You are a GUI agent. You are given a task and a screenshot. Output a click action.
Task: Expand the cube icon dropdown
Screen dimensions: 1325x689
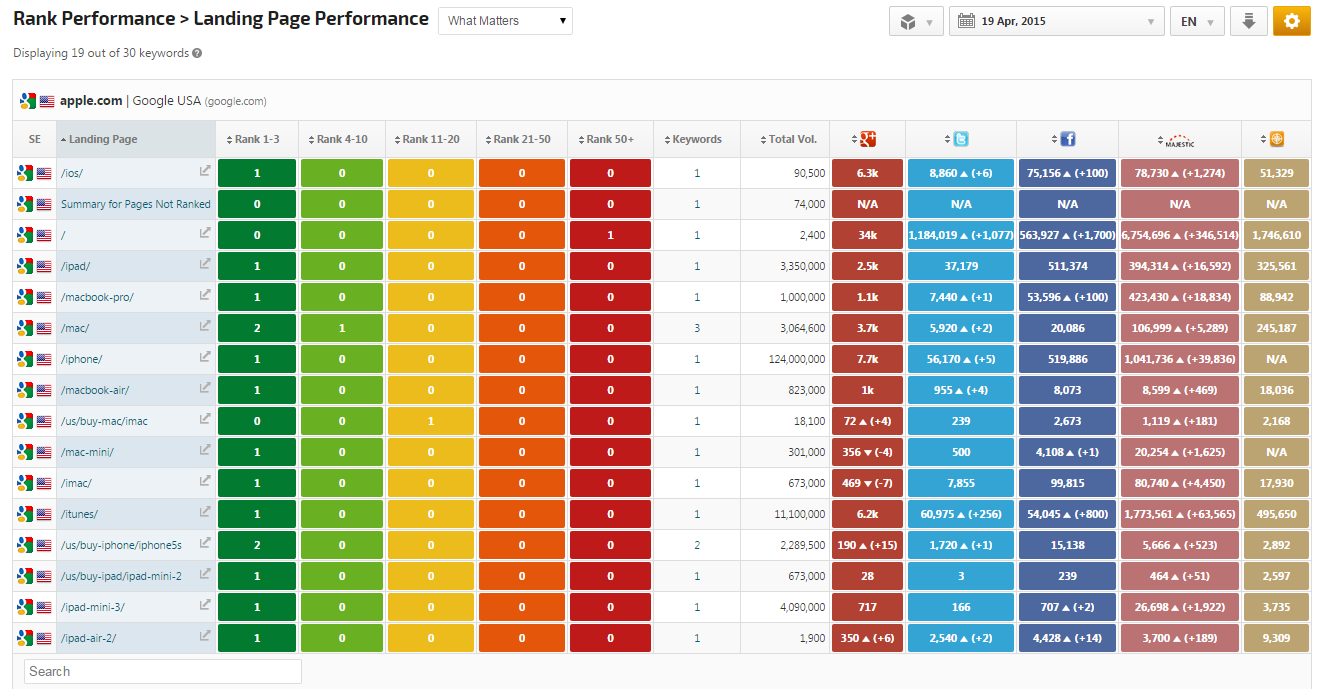pyautogui.click(x=915, y=21)
